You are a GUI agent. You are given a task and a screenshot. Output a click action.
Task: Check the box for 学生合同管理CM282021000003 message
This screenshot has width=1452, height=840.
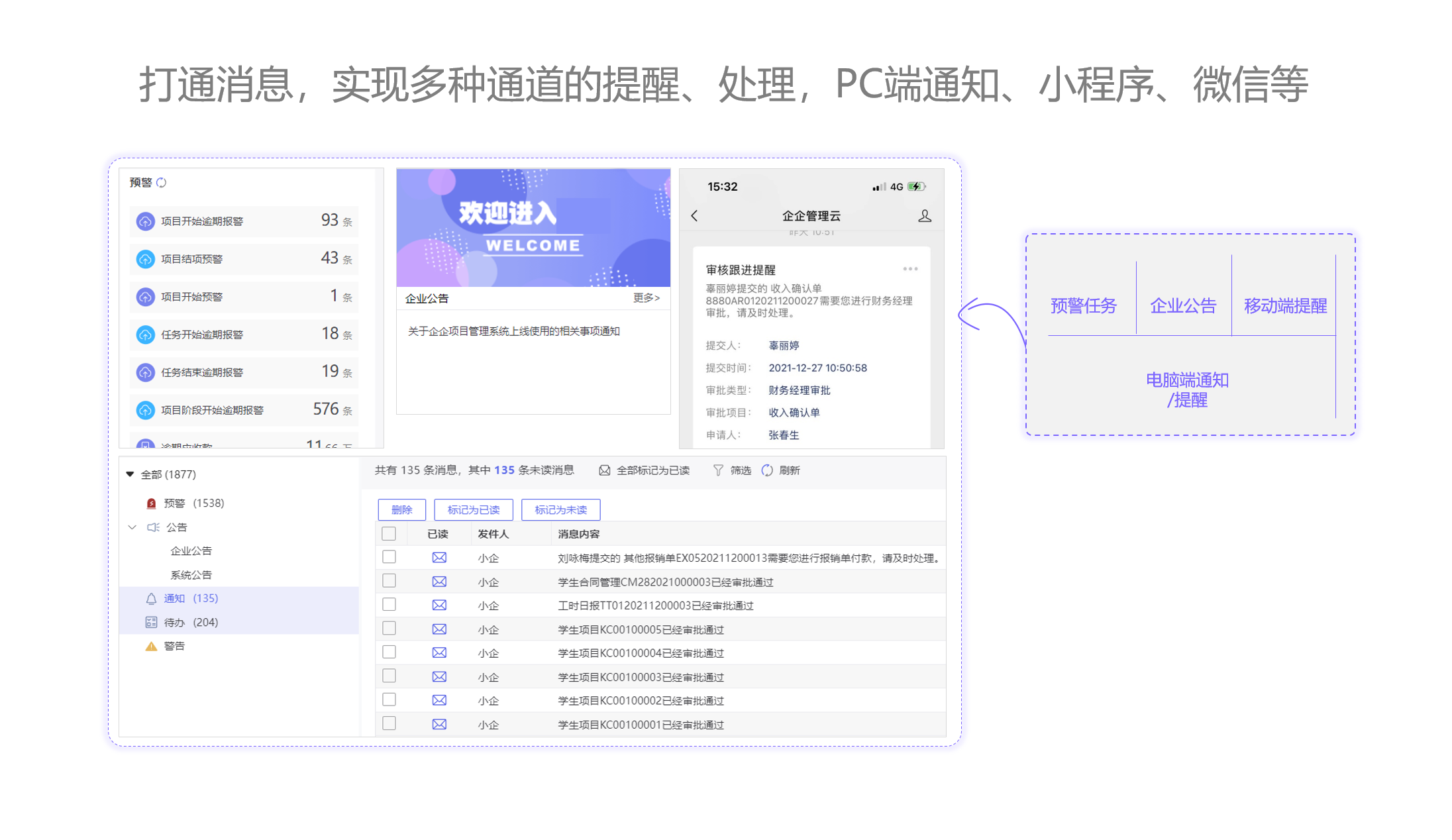pos(389,582)
